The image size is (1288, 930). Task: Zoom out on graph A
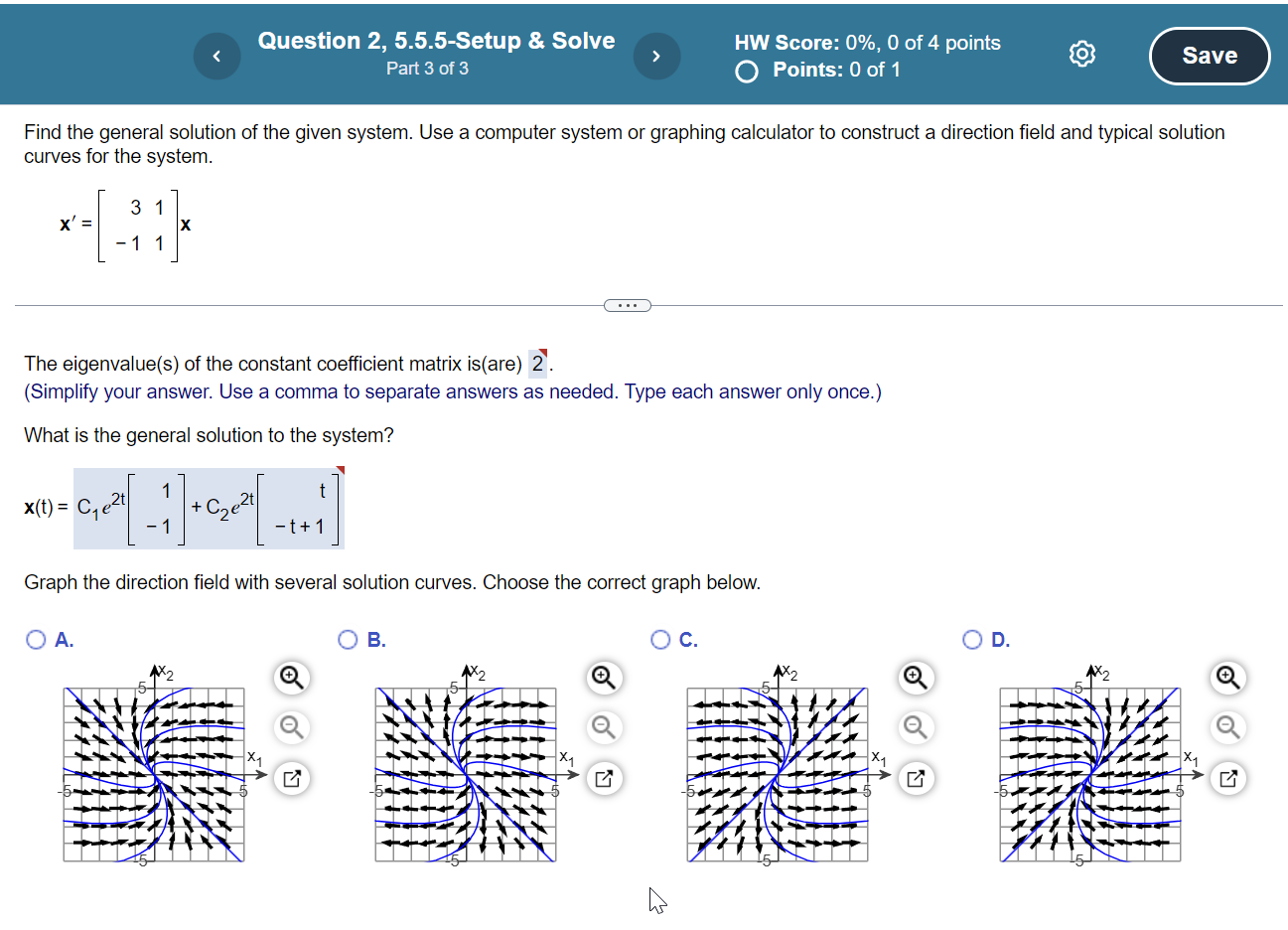[290, 727]
